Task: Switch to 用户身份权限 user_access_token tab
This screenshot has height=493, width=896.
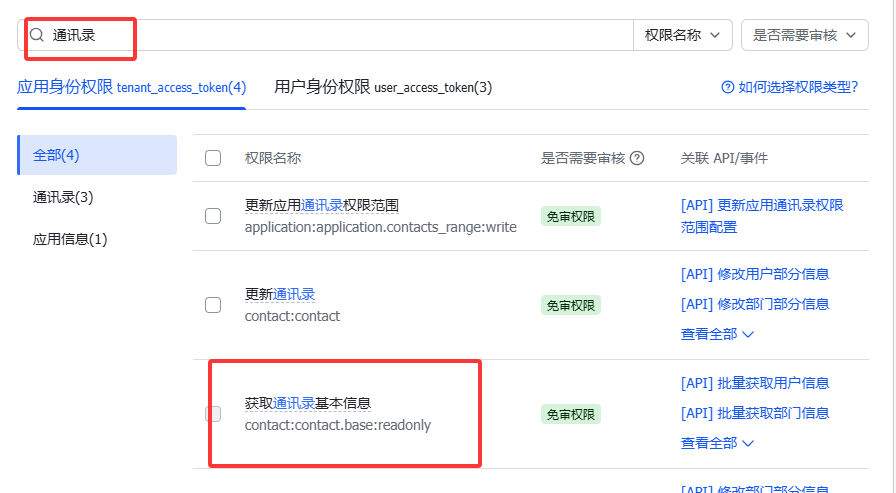Action: 383,87
